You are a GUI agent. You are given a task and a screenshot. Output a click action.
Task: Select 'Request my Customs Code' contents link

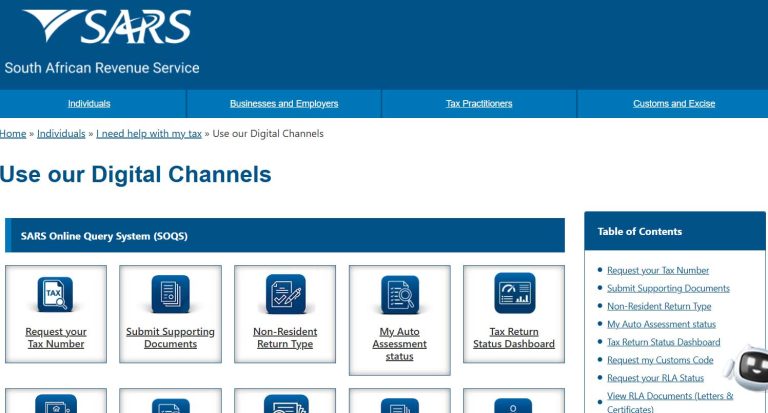(x=660, y=360)
